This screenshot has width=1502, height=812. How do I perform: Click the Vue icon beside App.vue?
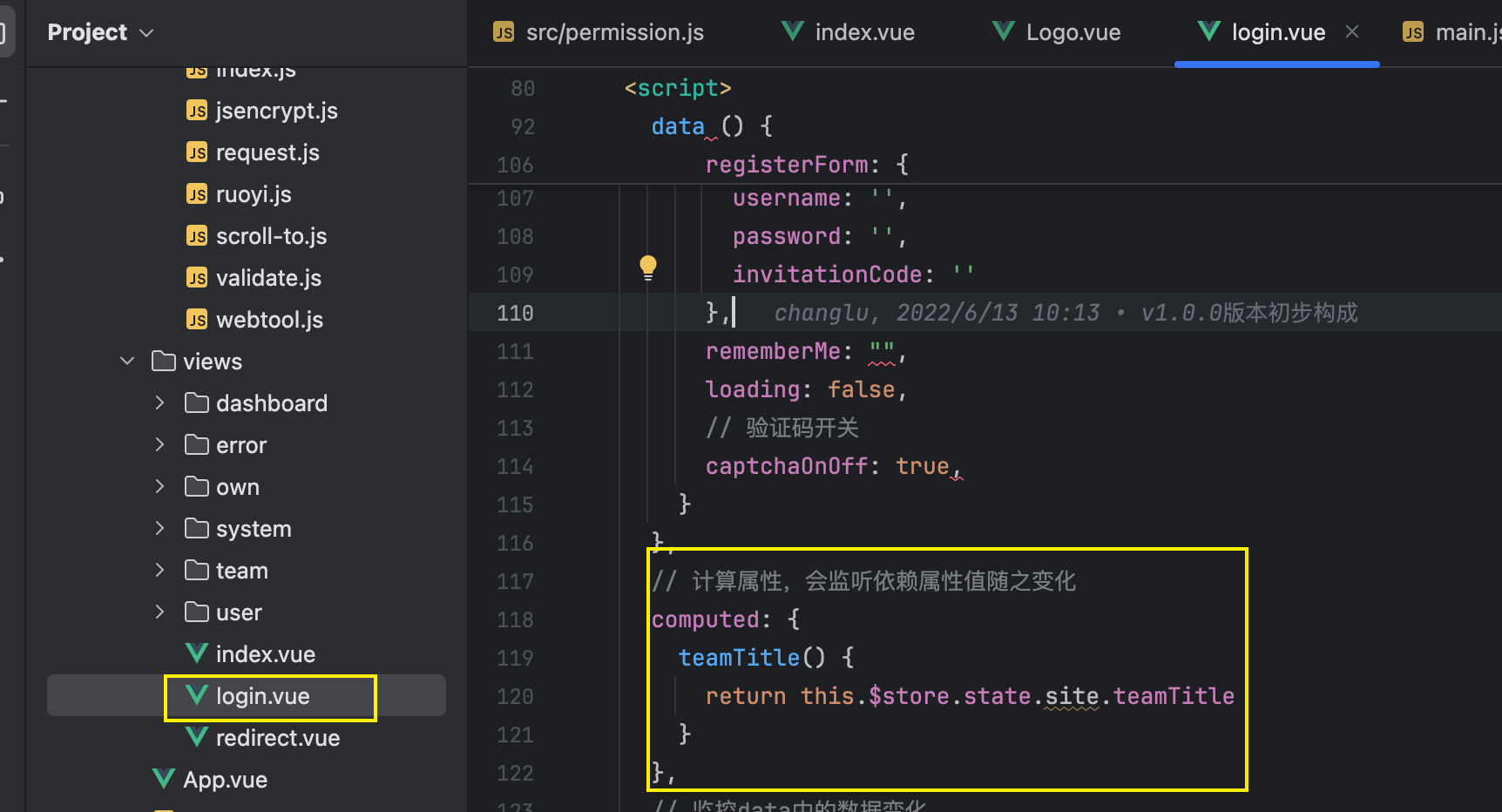click(x=164, y=779)
